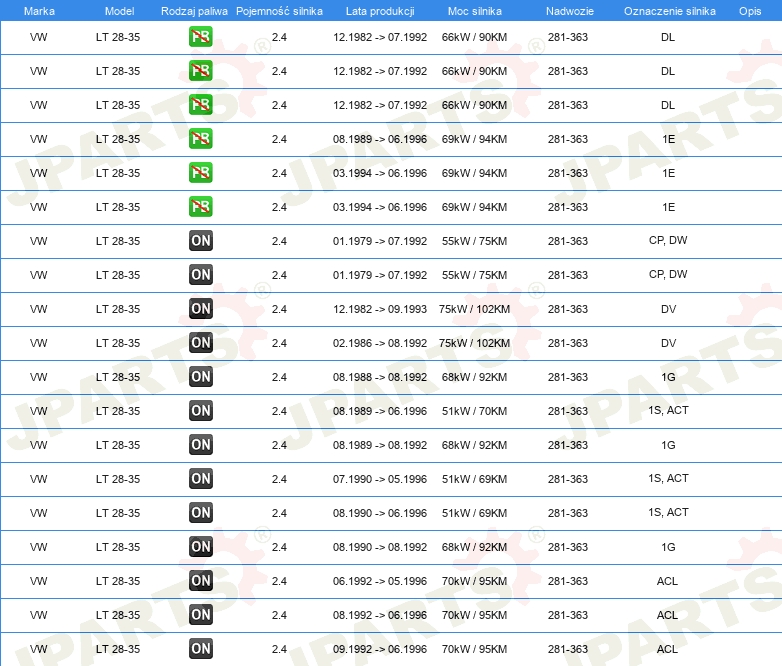Image resolution: width=782 pixels, height=666 pixels.
Task: Click the ON diesel icon in the 08.1990 -> 06.1996 row
Action: coord(200,512)
